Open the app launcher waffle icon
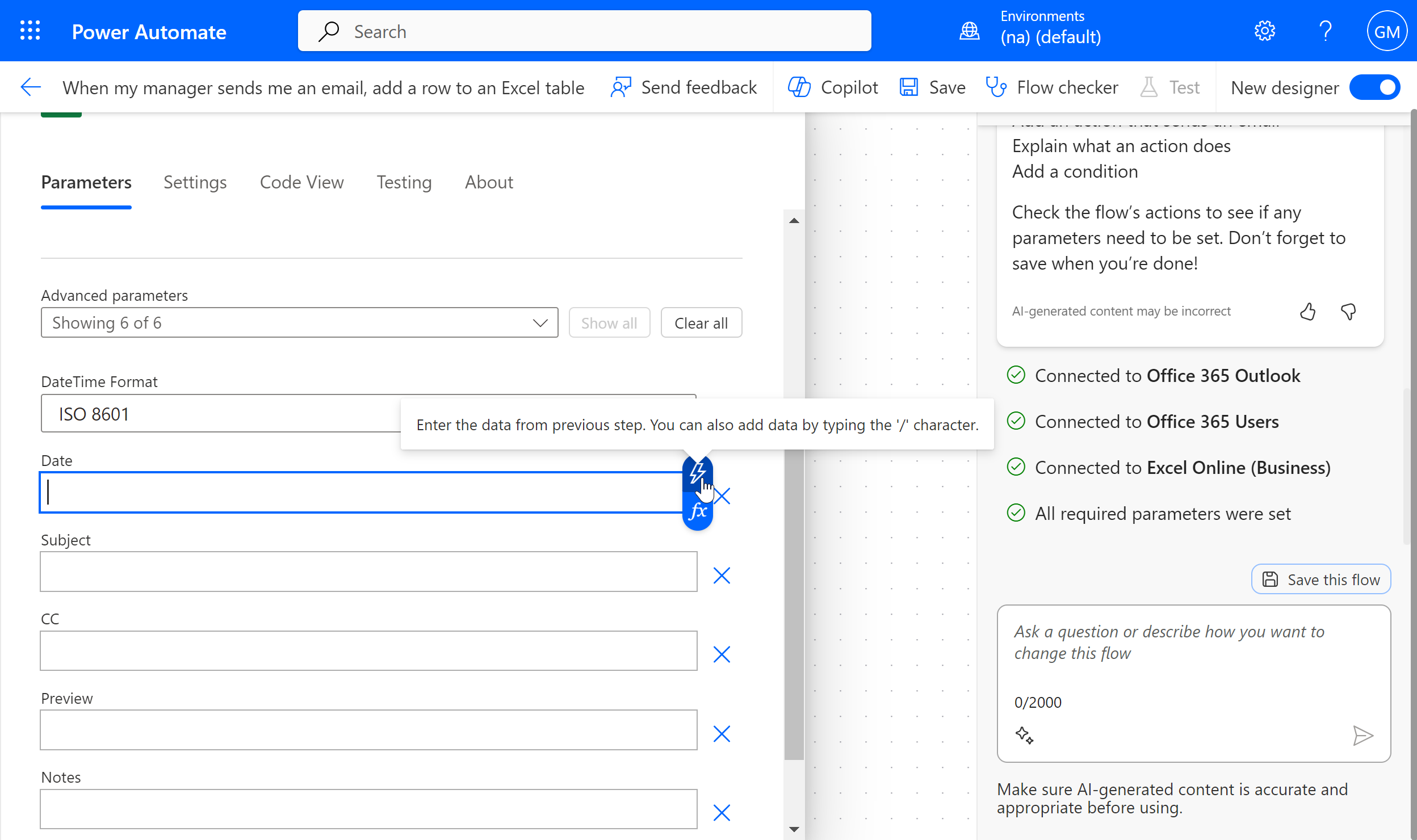 [30, 31]
